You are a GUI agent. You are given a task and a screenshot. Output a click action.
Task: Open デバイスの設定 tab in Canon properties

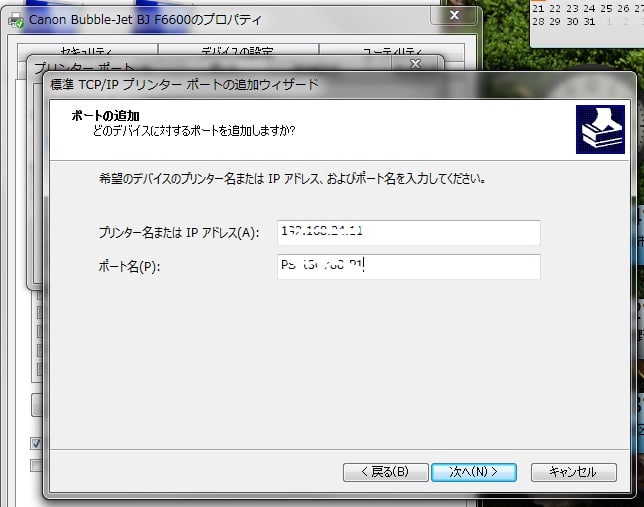(238, 50)
